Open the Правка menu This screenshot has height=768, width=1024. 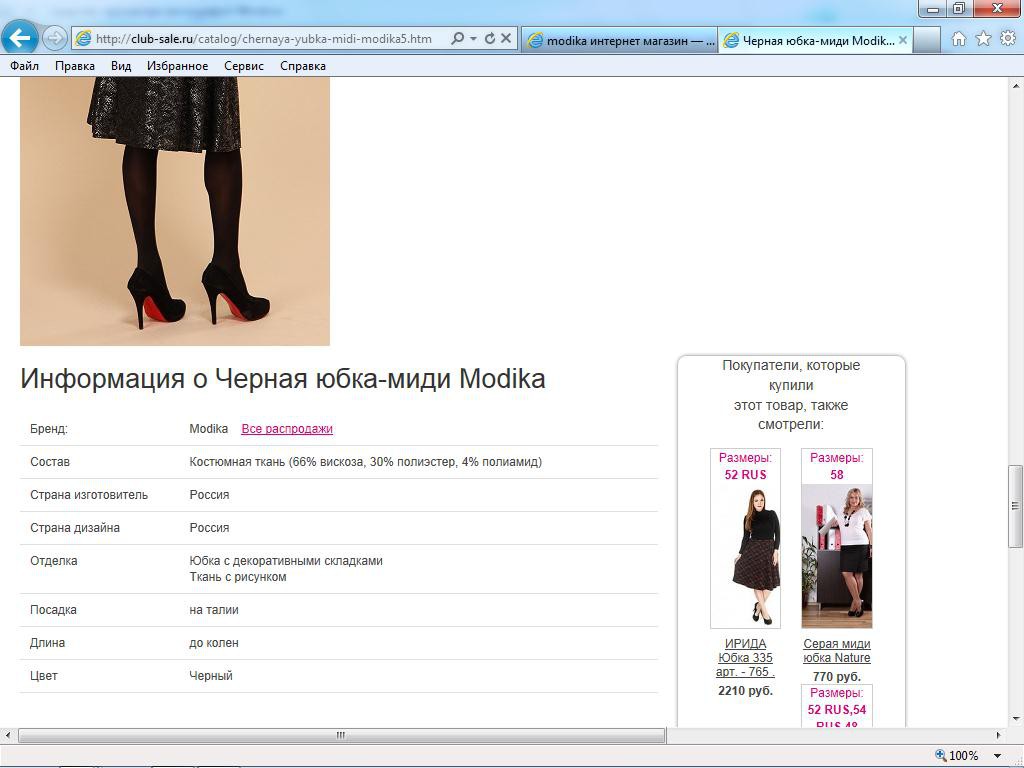(74, 66)
